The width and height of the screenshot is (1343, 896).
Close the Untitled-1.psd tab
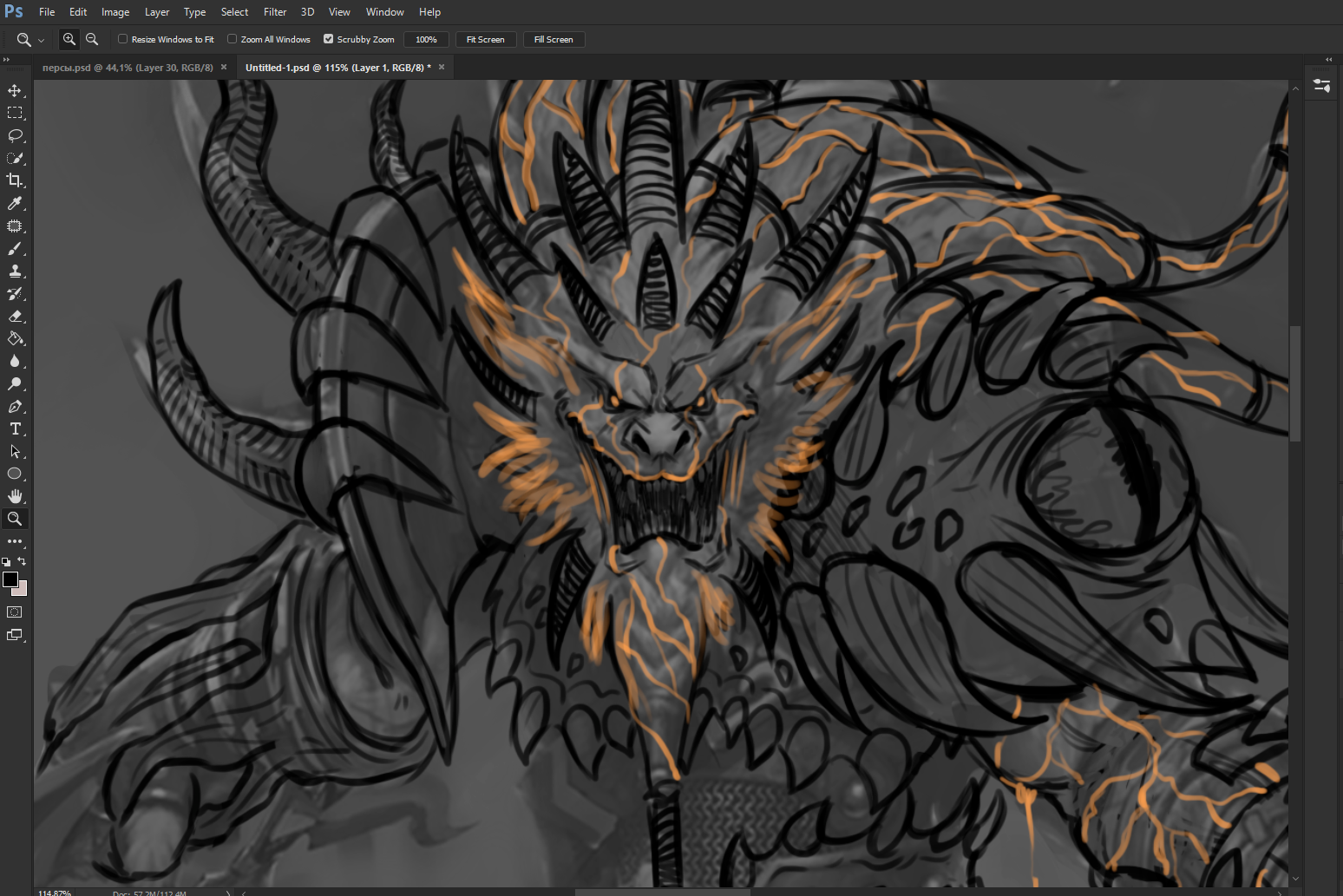tap(442, 67)
